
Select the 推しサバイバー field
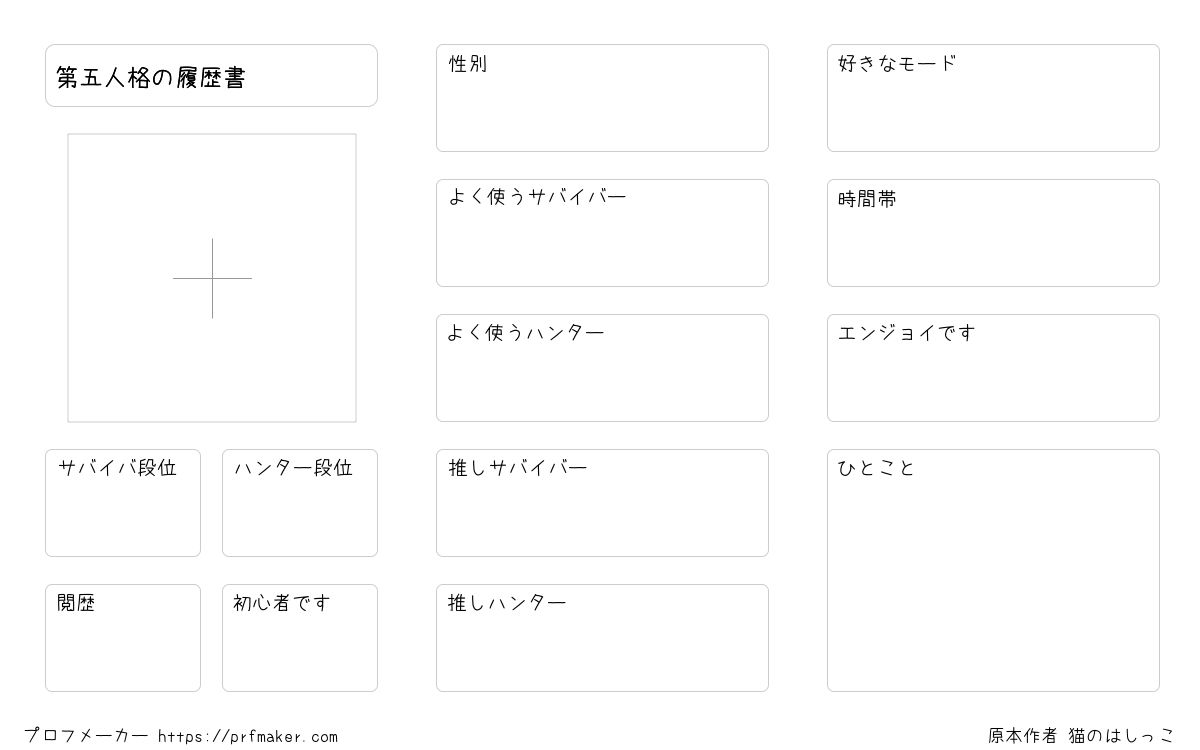tap(602, 503)
